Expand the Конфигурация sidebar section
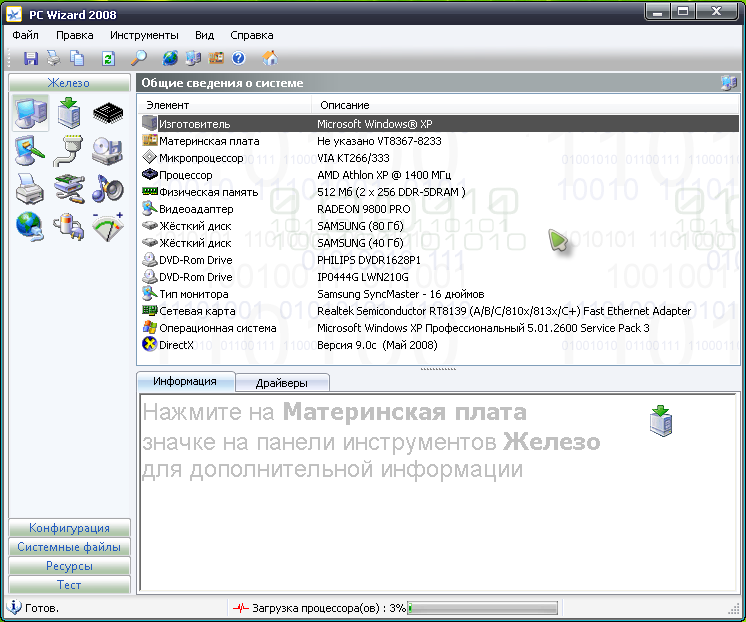746x622 pixels. (x=69, y=528)
